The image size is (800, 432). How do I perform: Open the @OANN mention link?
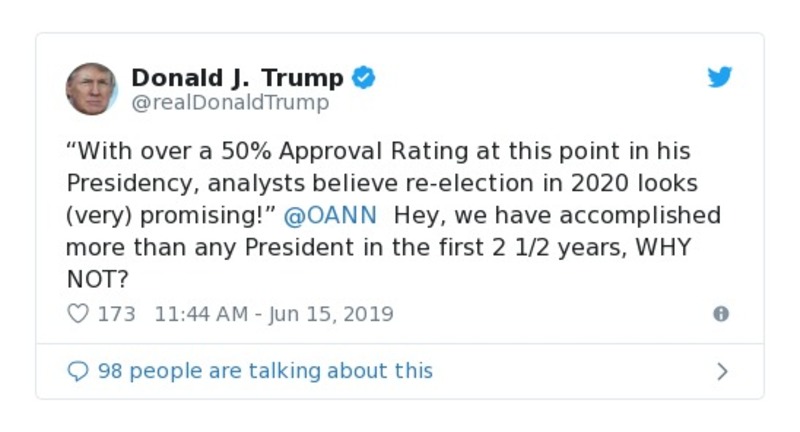[x=331, y=215]
